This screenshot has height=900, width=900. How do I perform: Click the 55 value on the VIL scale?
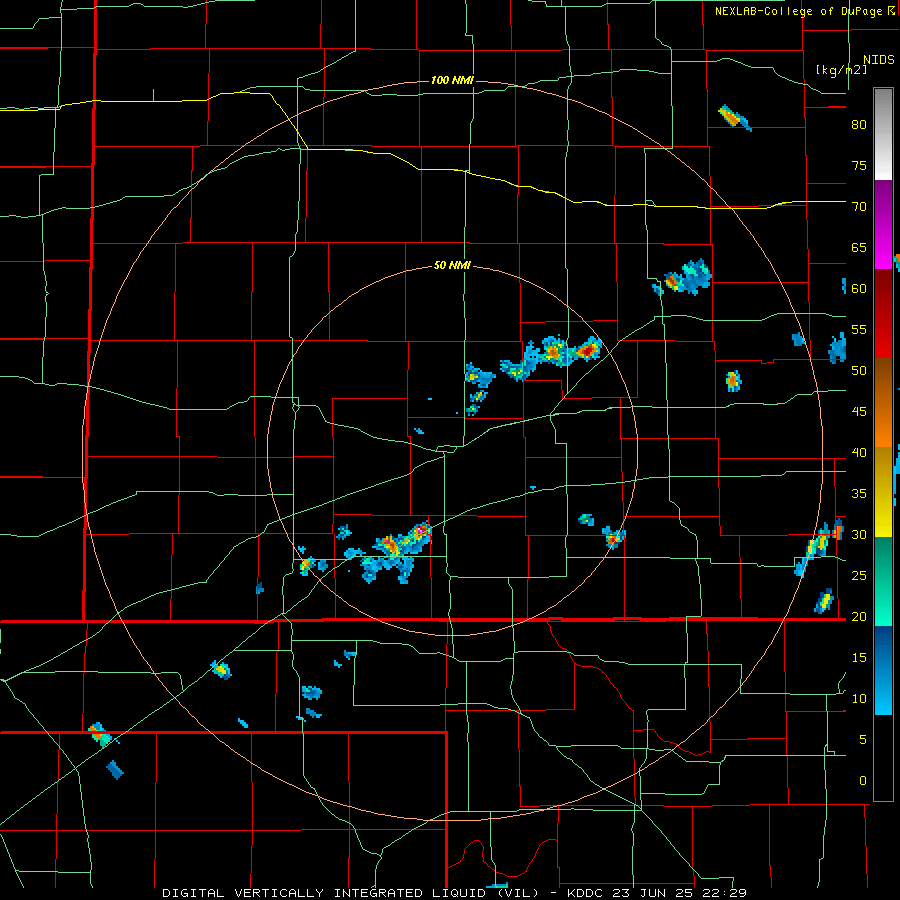[859, 329]
